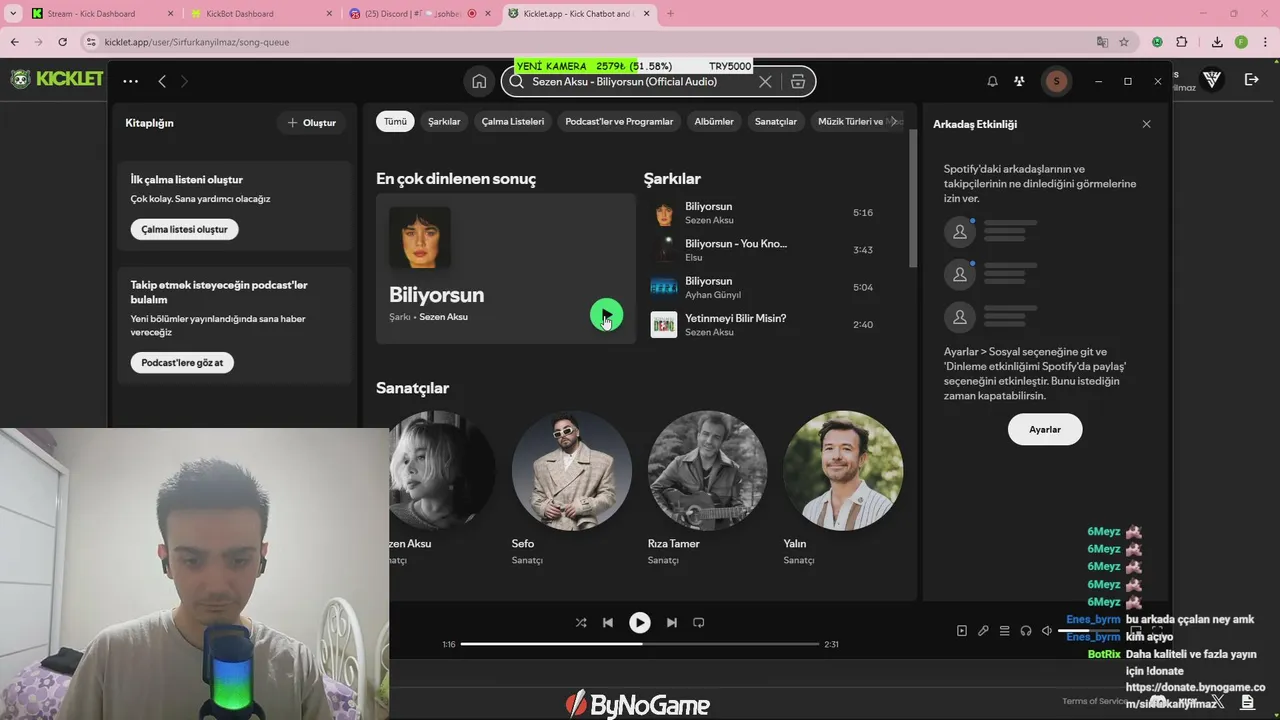Show more filter chips with right arrow
This screenshot has width=1280, height=720.
pyautogui.click(x=894, y=121)
